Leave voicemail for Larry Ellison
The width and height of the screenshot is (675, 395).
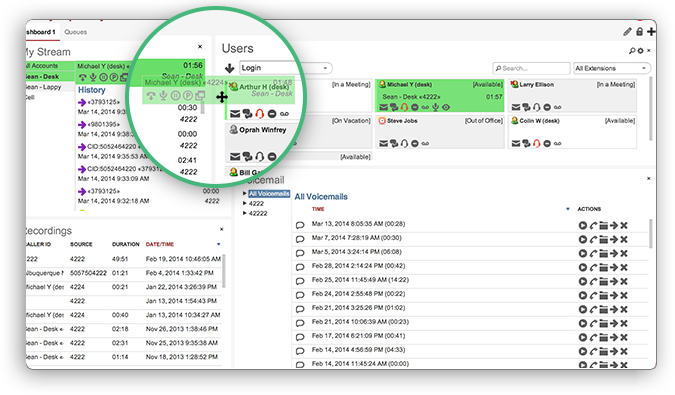[557, 107]
